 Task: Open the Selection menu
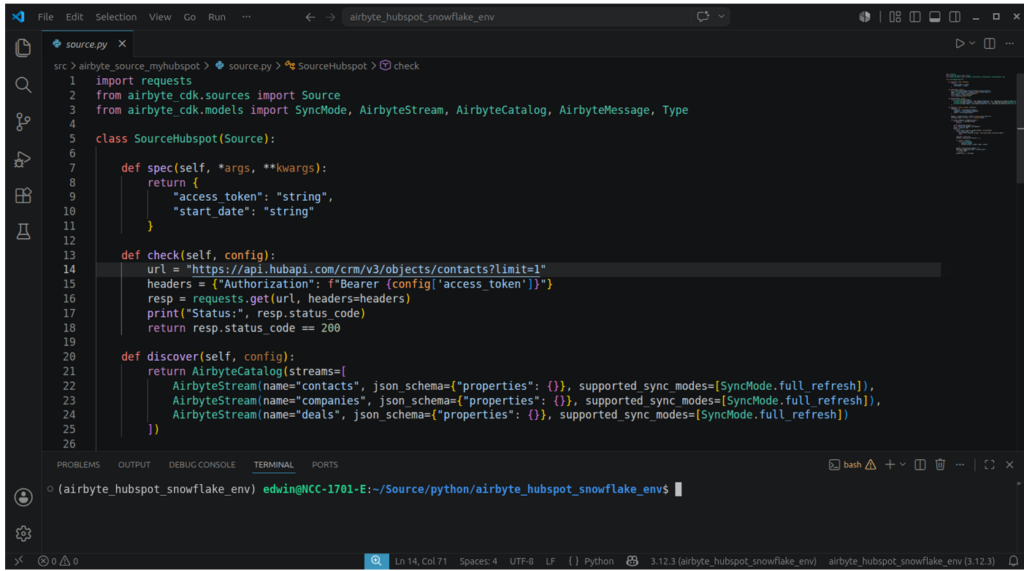[116, 17]
